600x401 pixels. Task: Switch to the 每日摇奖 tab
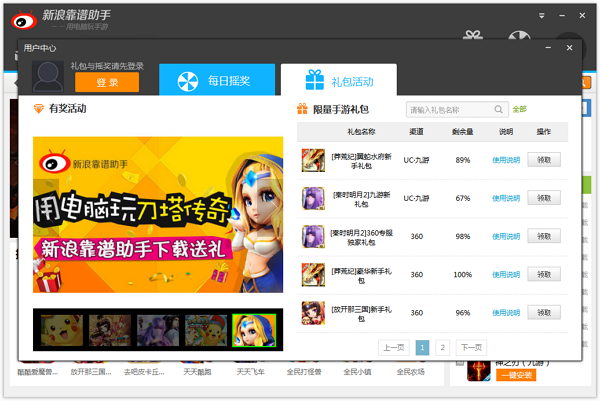point(217,80)
